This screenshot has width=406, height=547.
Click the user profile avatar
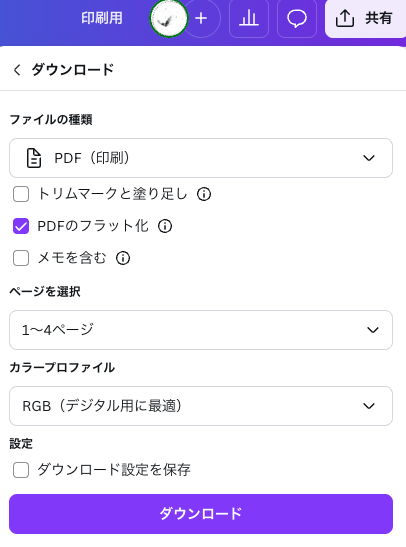(169, 18)
